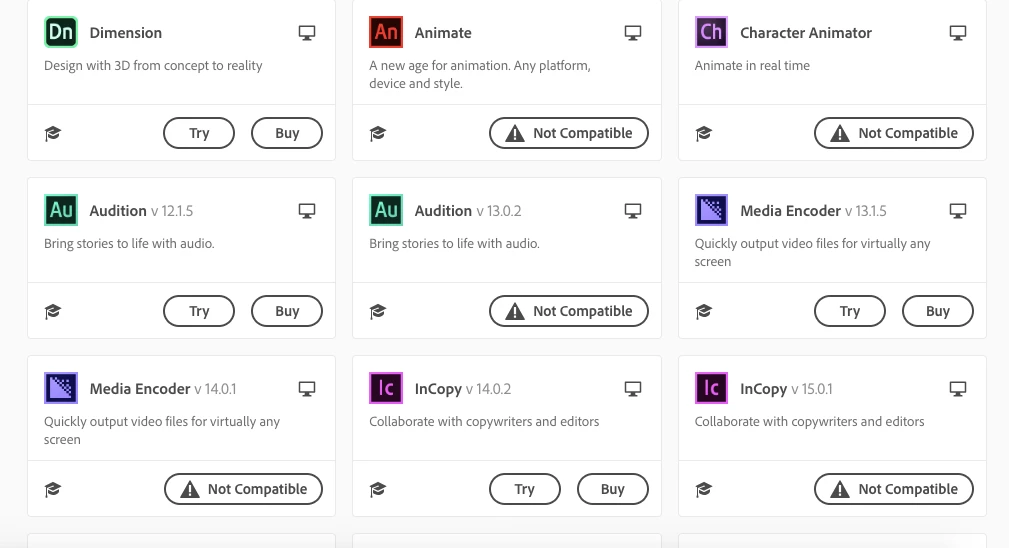
Task: Click the Media Encoder v 14.0.1 icon
Action: click(61, 388)
